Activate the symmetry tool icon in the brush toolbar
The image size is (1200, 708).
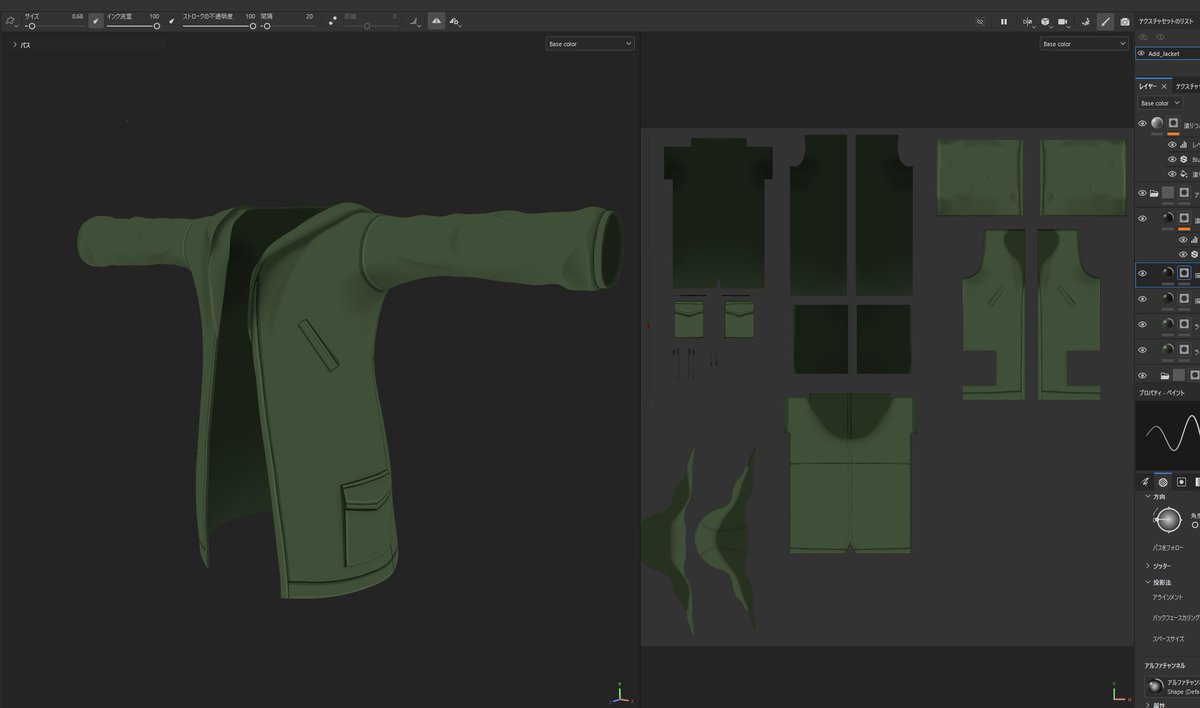pos(437,20)
